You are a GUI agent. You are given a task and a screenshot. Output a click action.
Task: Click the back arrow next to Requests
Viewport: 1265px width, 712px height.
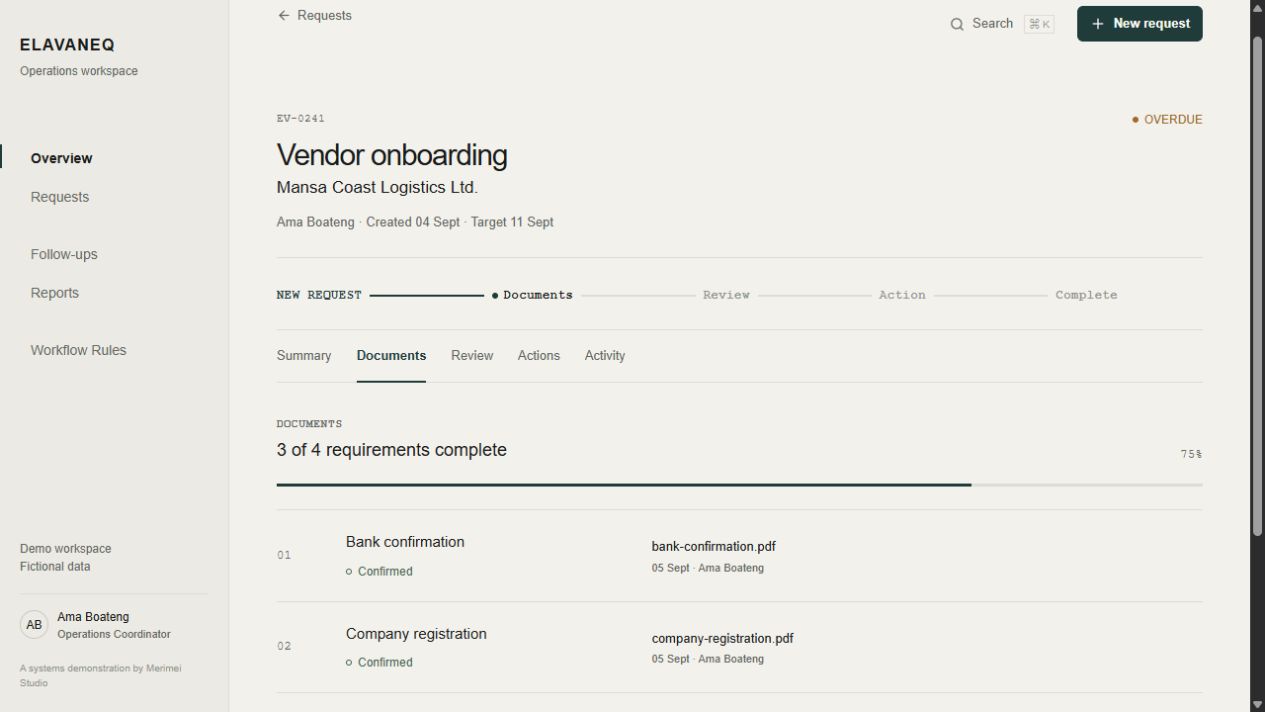[x=284, y=16]
